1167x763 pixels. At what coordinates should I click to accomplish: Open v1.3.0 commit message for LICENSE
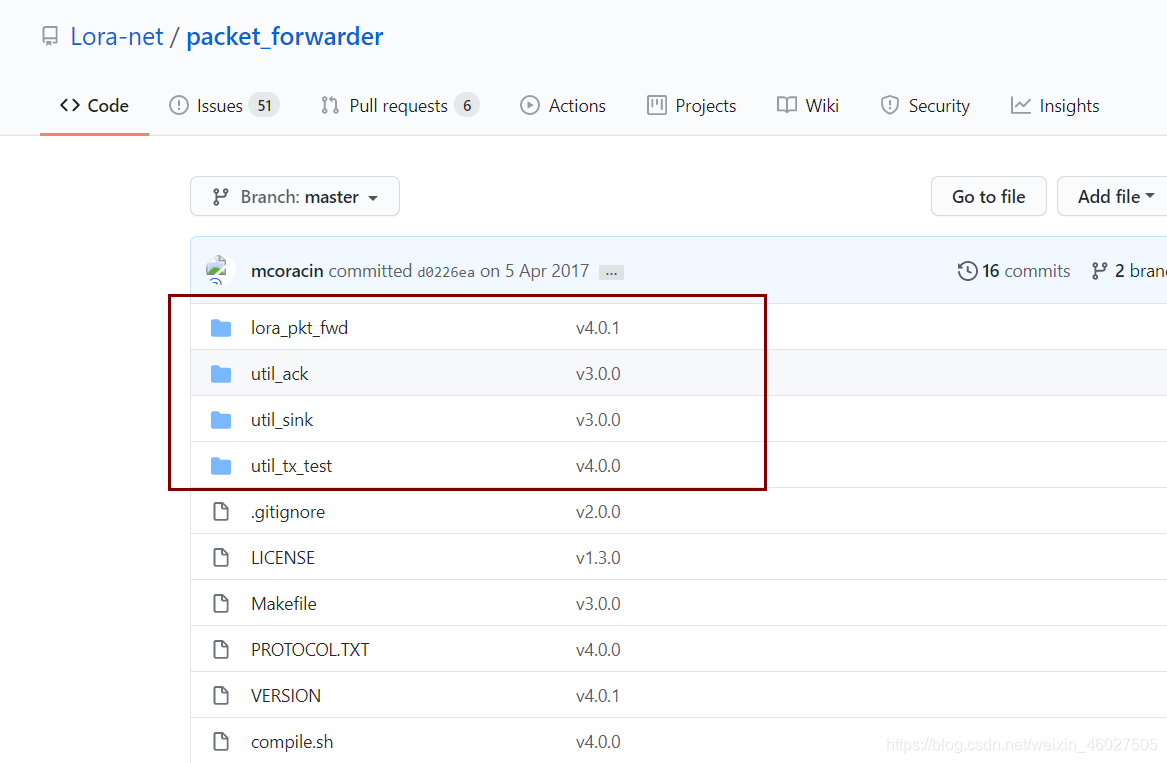pos(598,558)
